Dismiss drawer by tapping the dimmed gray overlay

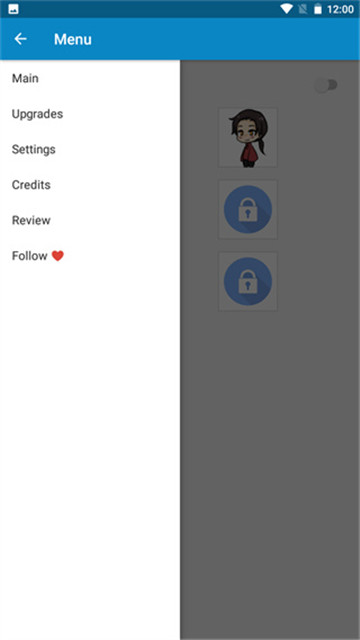(270, 449)
